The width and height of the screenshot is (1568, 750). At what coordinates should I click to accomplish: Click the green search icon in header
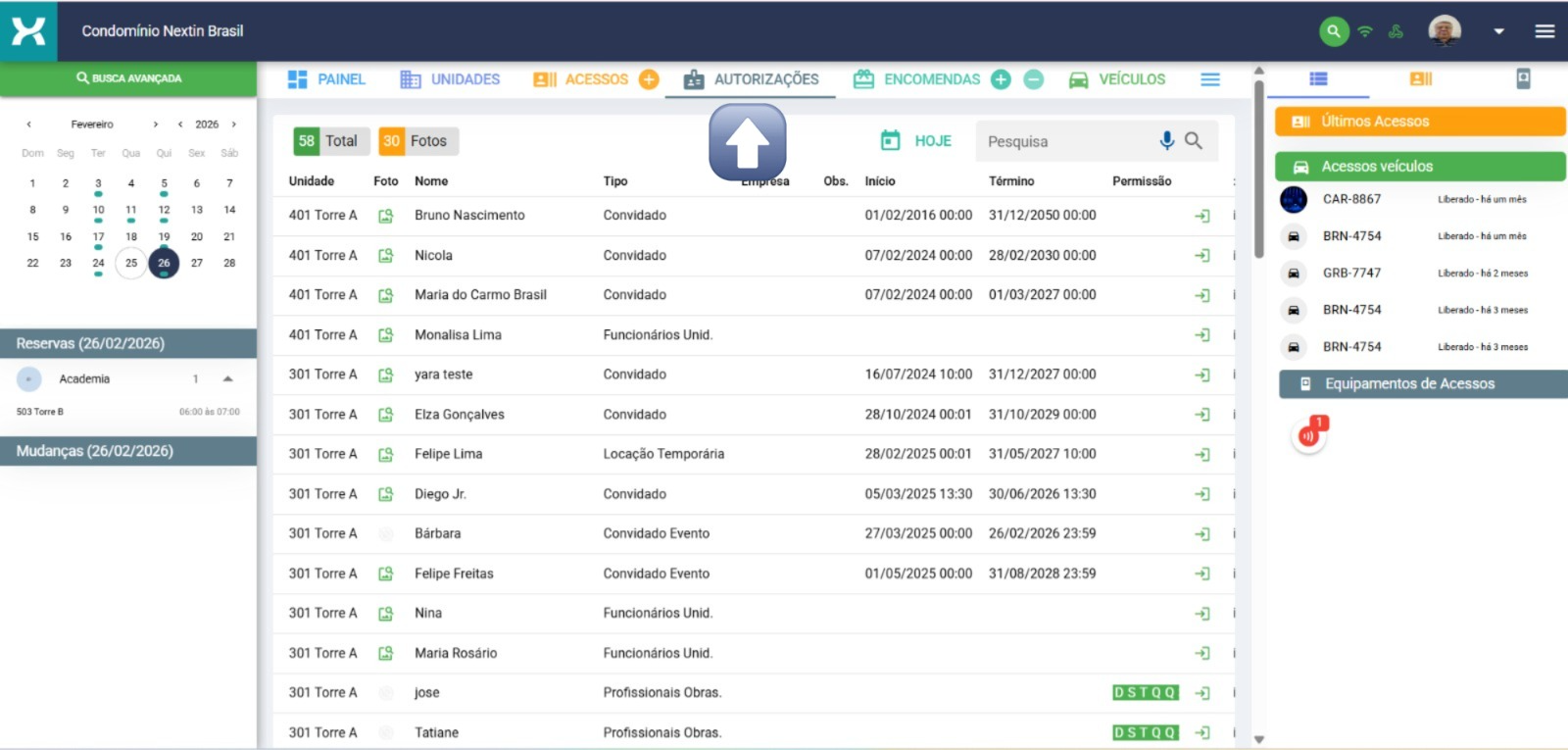[x=1333, y=31]
